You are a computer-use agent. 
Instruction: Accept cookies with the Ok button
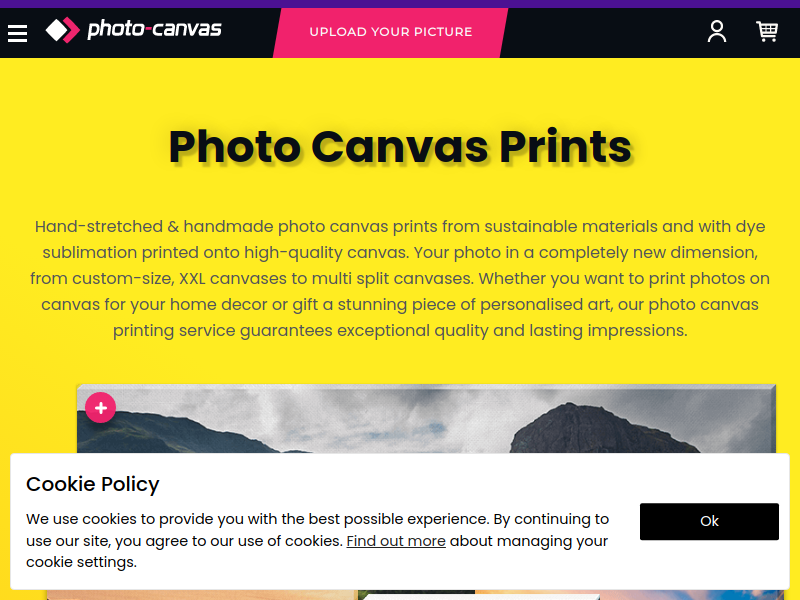709,521
